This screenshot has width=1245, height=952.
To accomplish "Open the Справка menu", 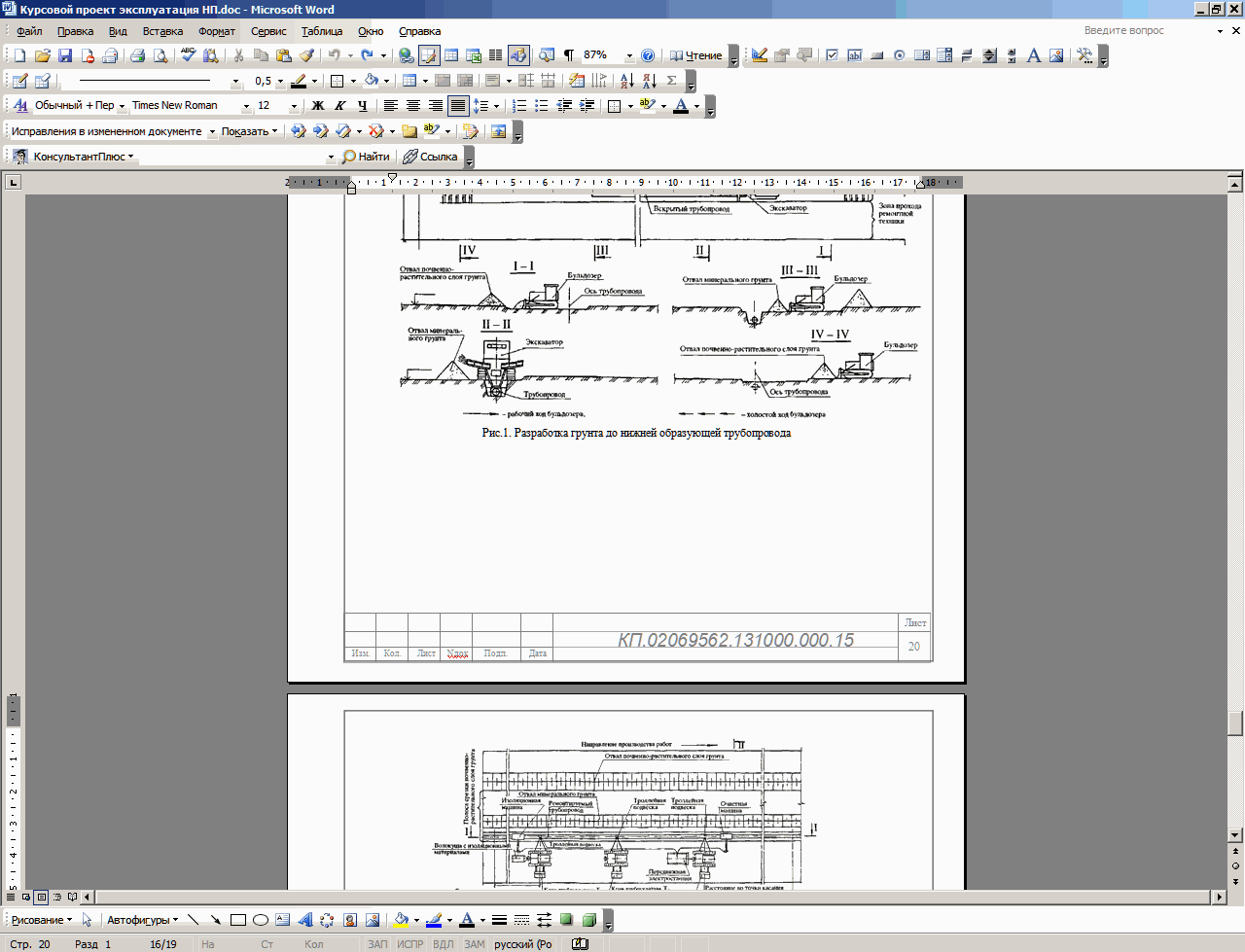I will (420, 31).
